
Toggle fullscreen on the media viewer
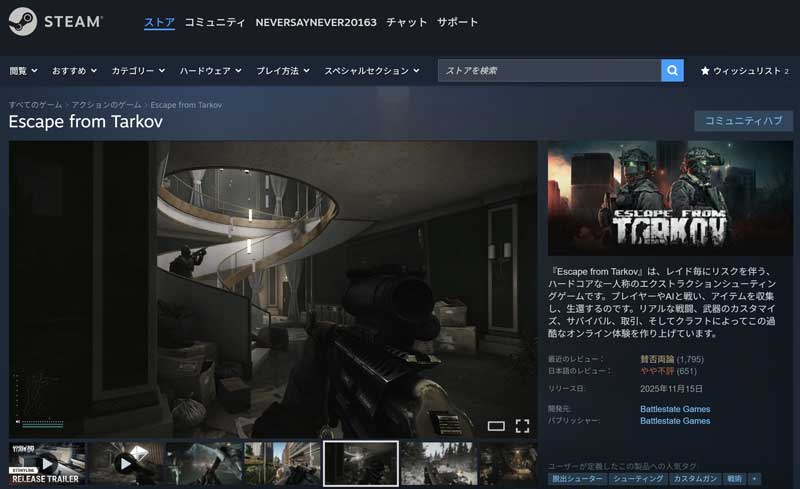tap(522, 426)
